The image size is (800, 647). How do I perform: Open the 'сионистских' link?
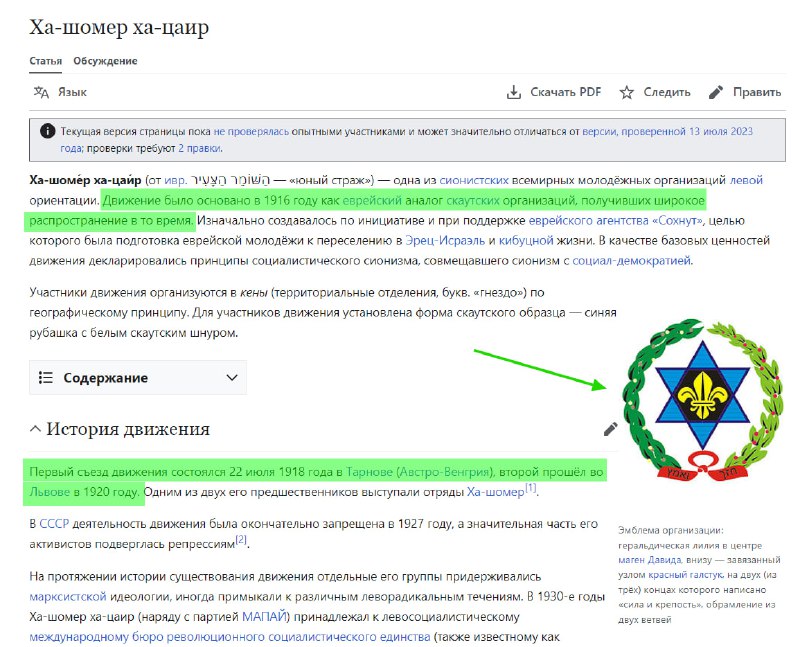tap(474, 180)
